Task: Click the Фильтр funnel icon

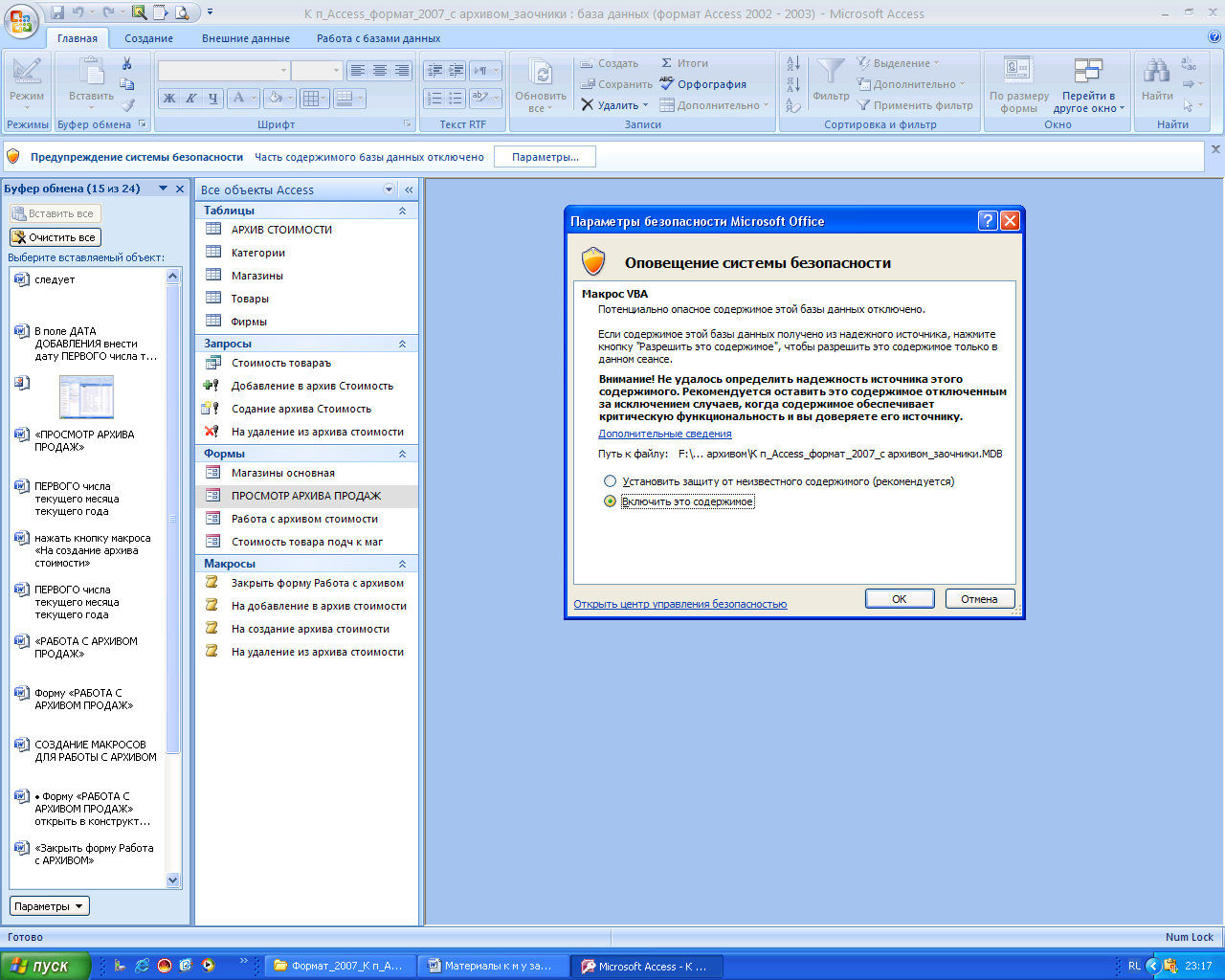Action: coord(831,72)
